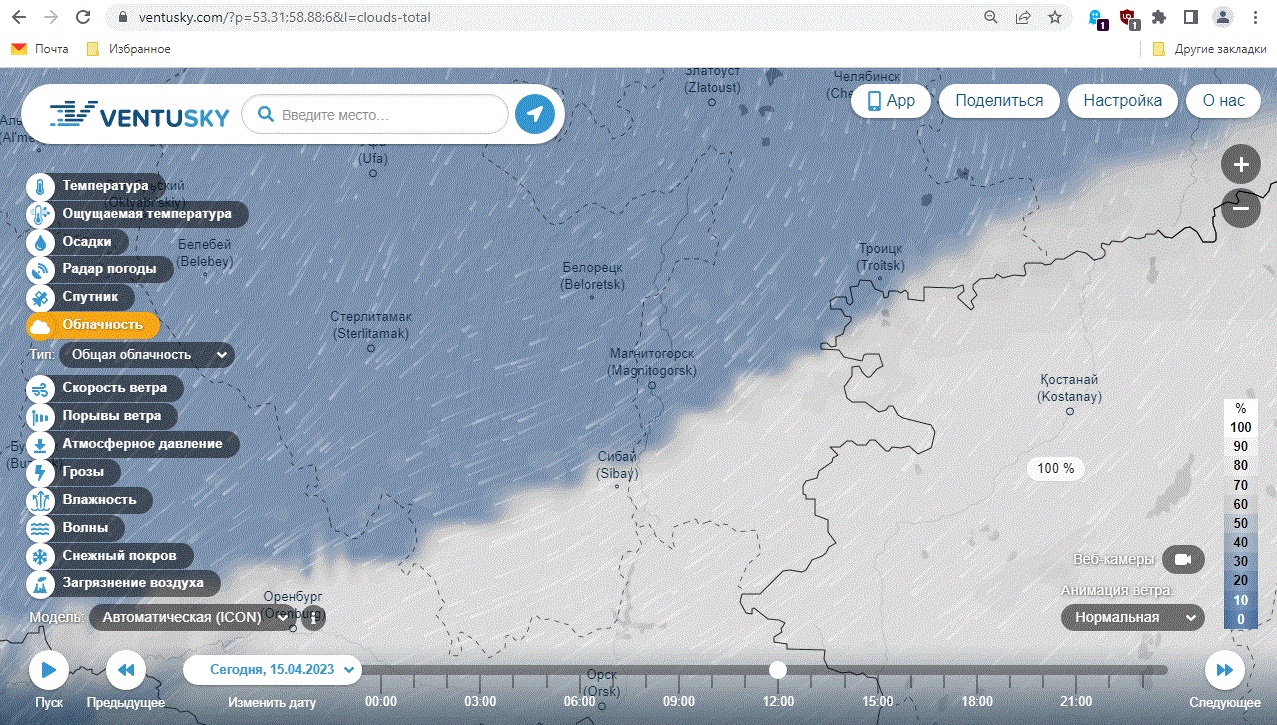Select the Температура thermometer icon
The width and height of the screenshot is (1277, 725).
(x=40, y=186)
